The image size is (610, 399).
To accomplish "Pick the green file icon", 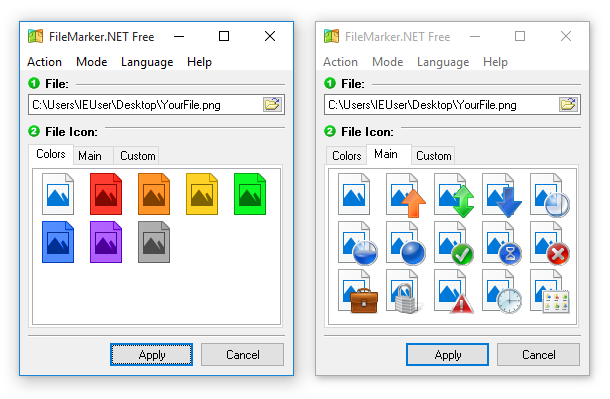I will point(250,194).
